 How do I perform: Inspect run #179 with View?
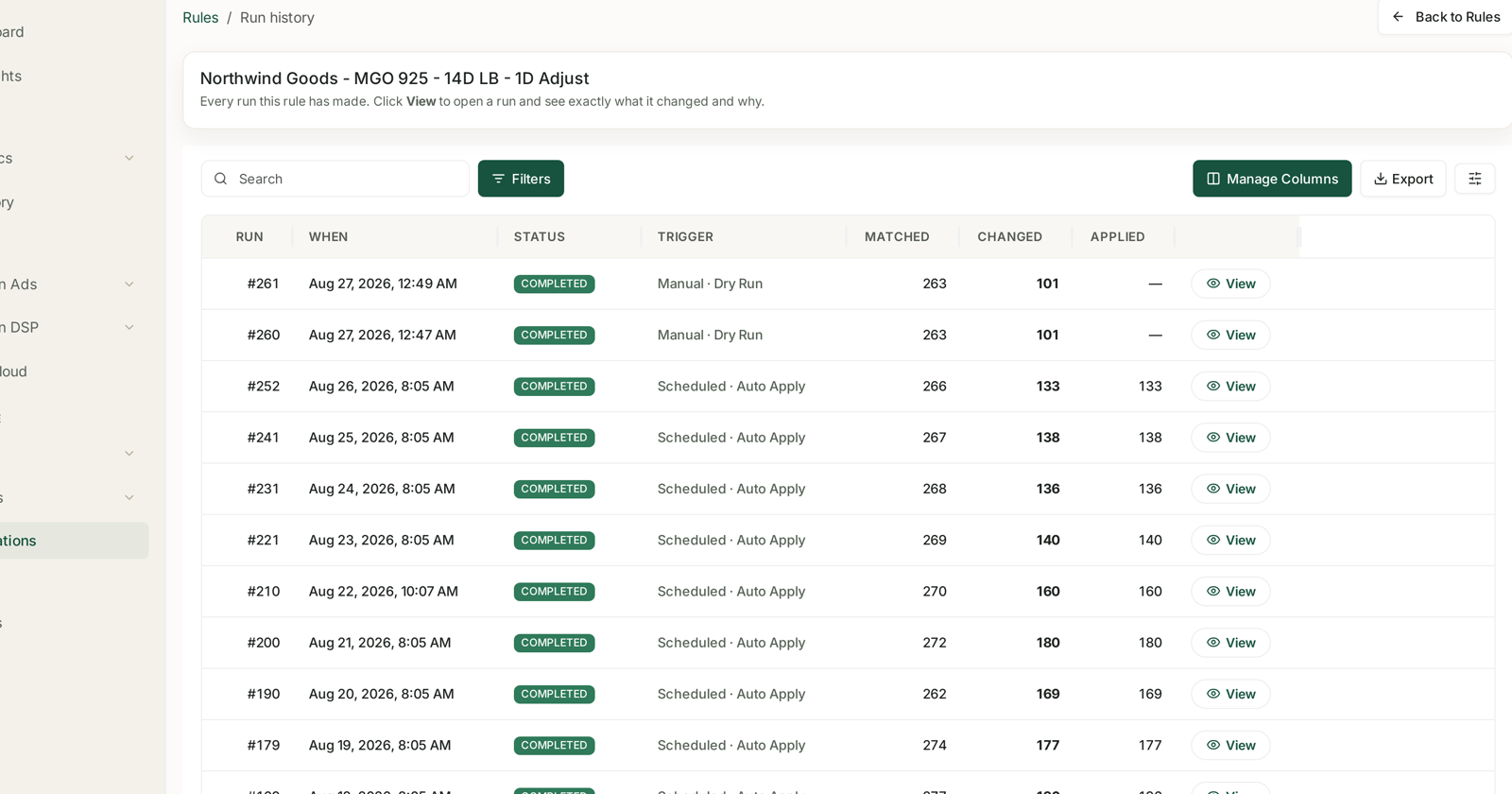(1230, 745)
